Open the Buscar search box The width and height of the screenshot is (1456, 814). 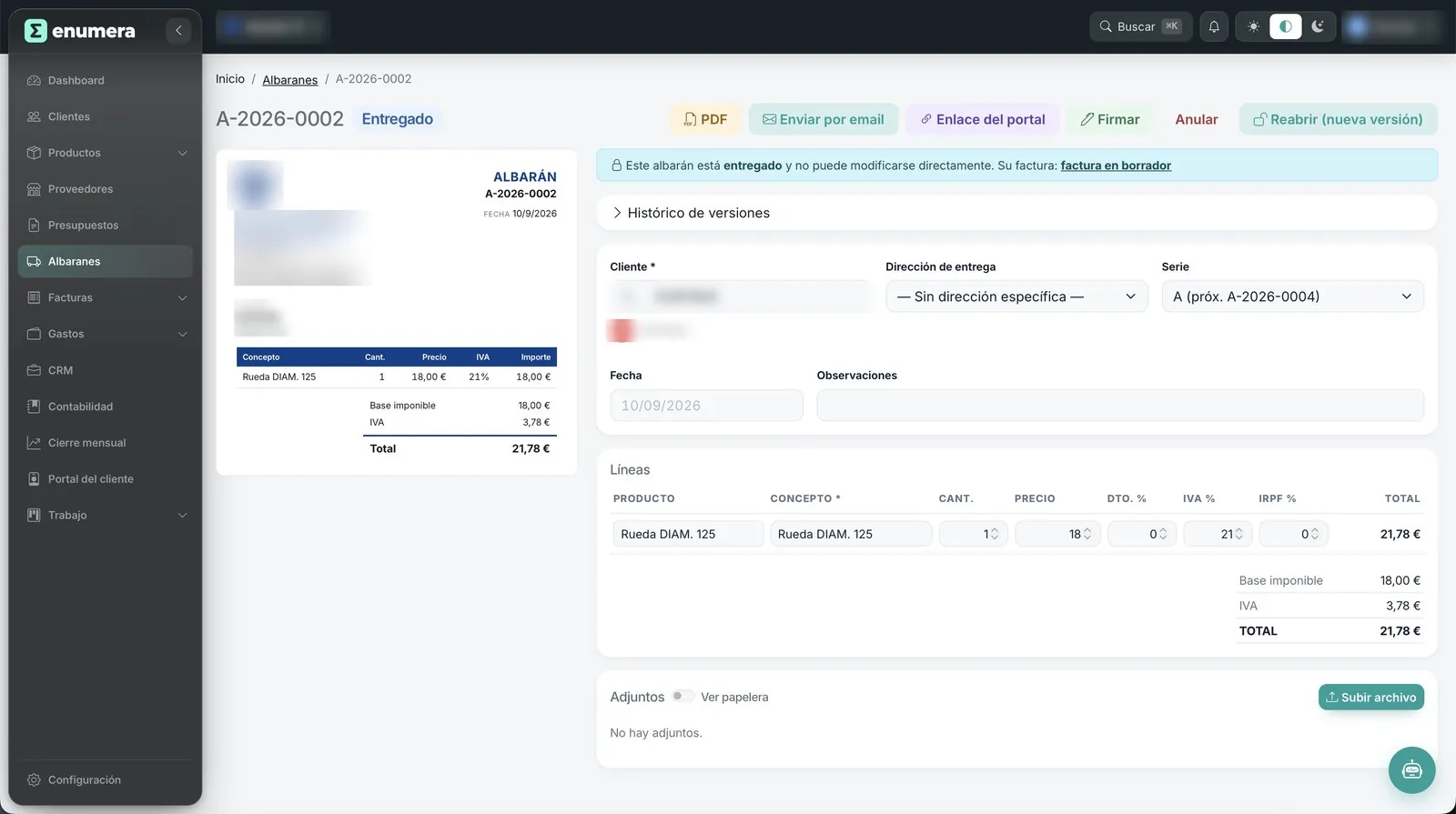pyautogui.click(x=1141, y=26)
